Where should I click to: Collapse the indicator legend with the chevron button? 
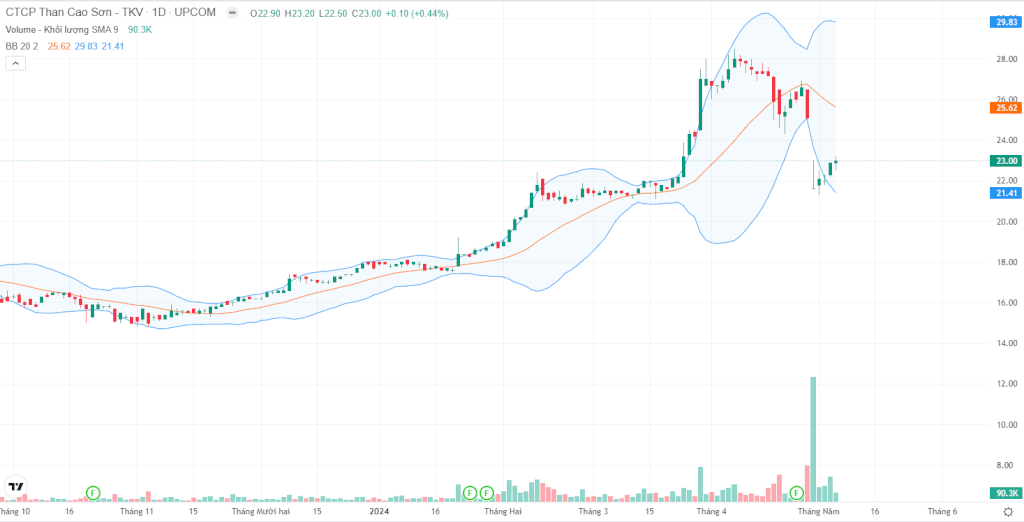coord(15,63)
